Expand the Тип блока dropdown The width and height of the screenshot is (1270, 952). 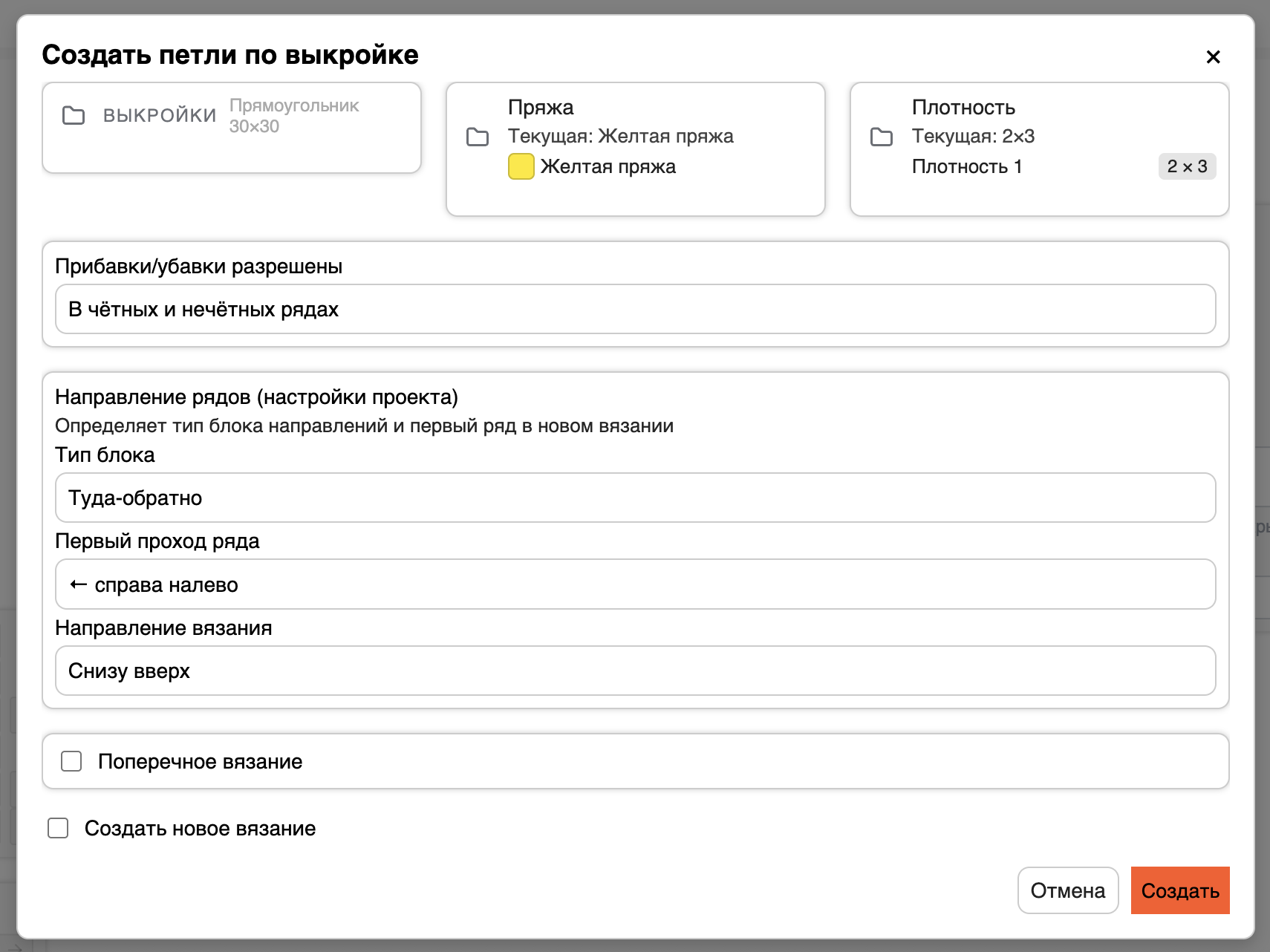635,498
